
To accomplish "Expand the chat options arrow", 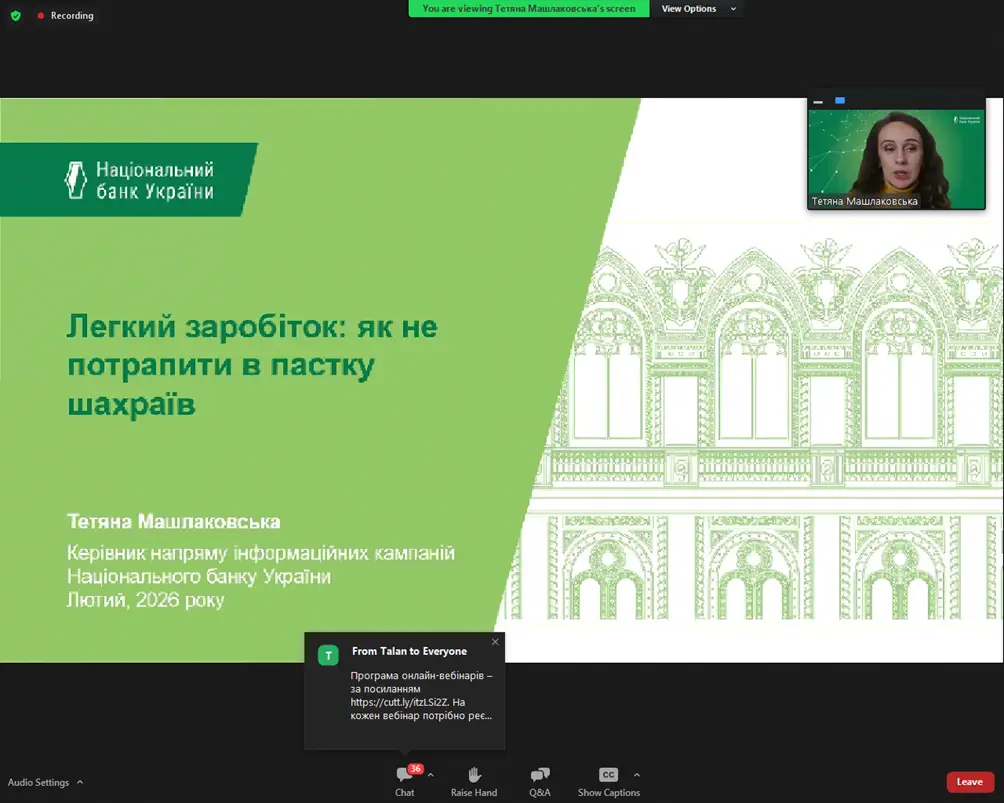I will click(431, 775).
